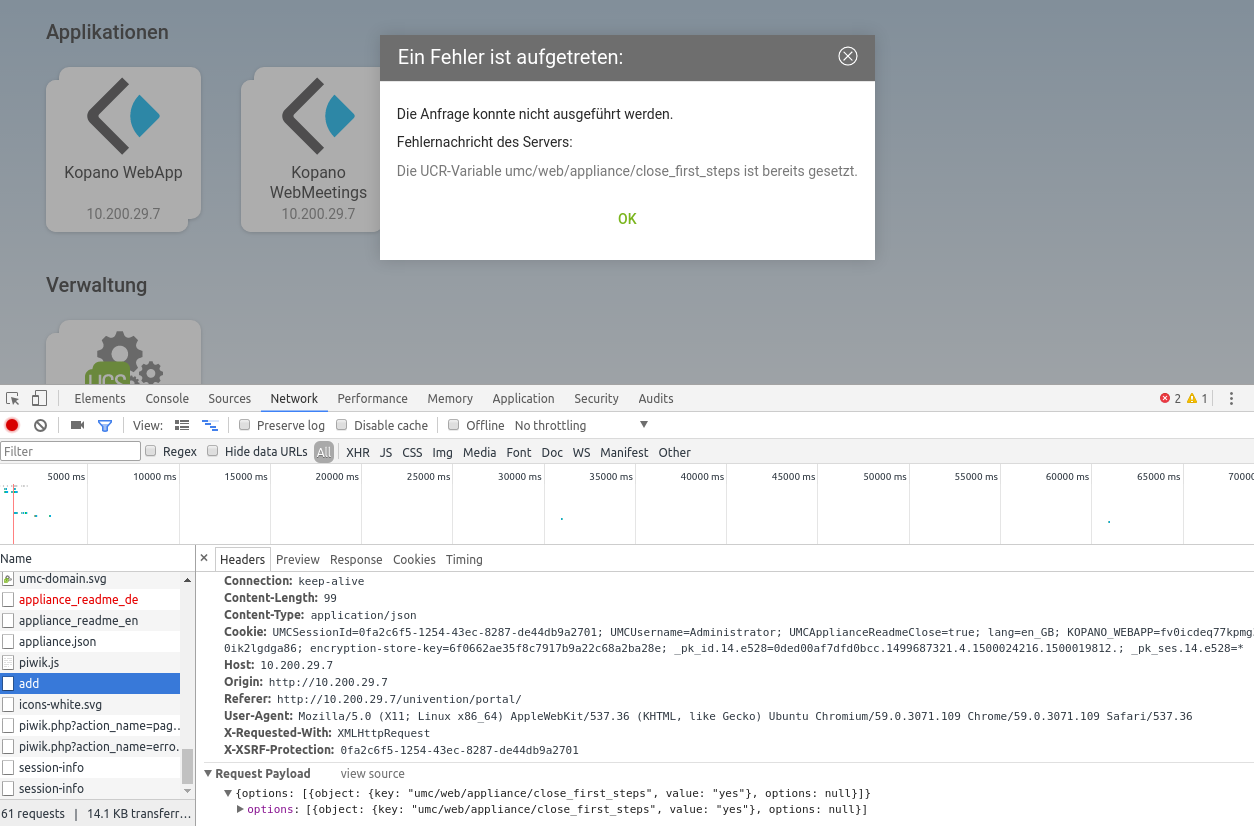This screenshot has width=1254, height=826.
Task: Open DevTools three-dot customize menu
Action: (1232, 398)
